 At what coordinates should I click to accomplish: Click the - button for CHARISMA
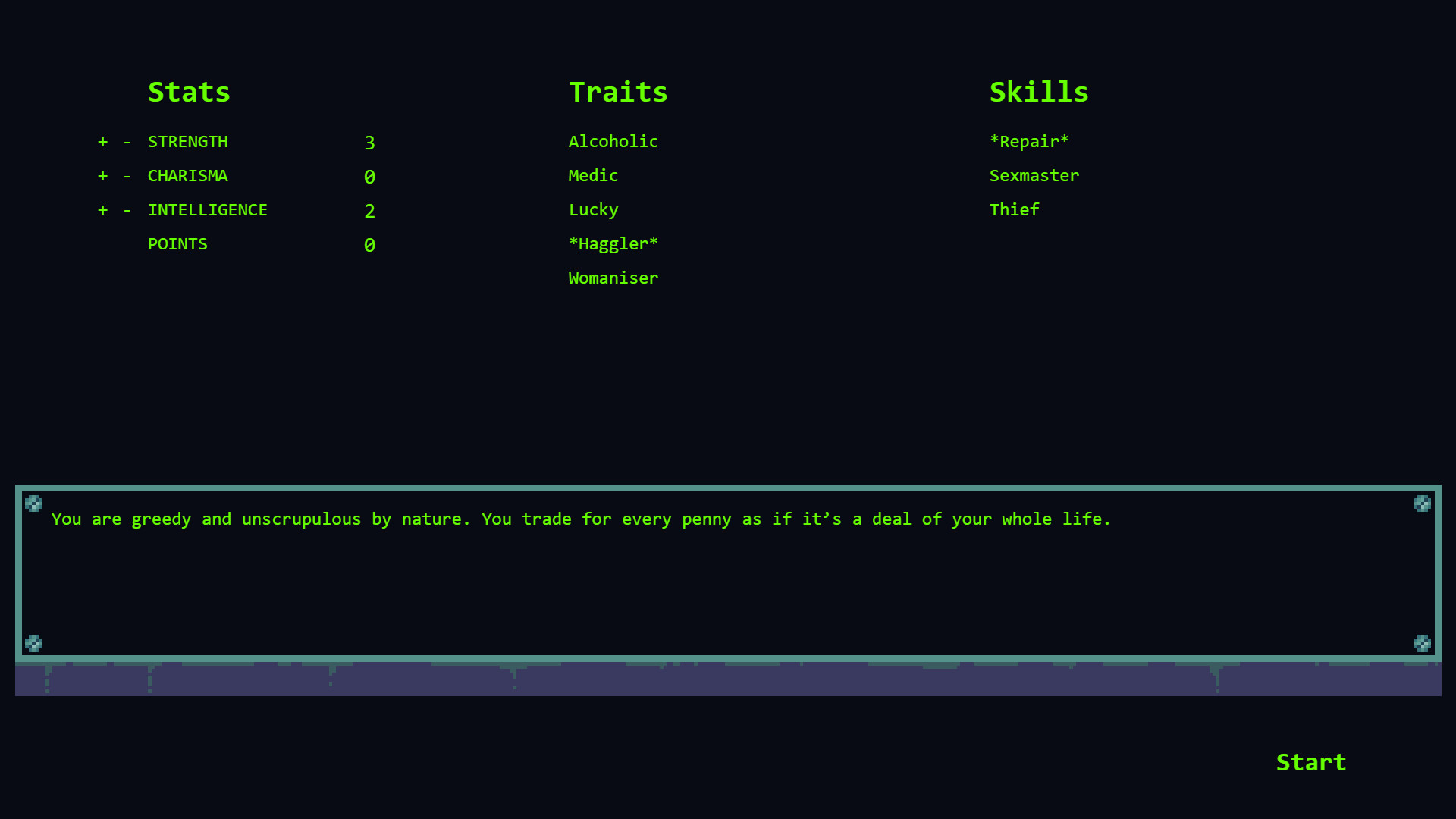click(x=127, y=175)
